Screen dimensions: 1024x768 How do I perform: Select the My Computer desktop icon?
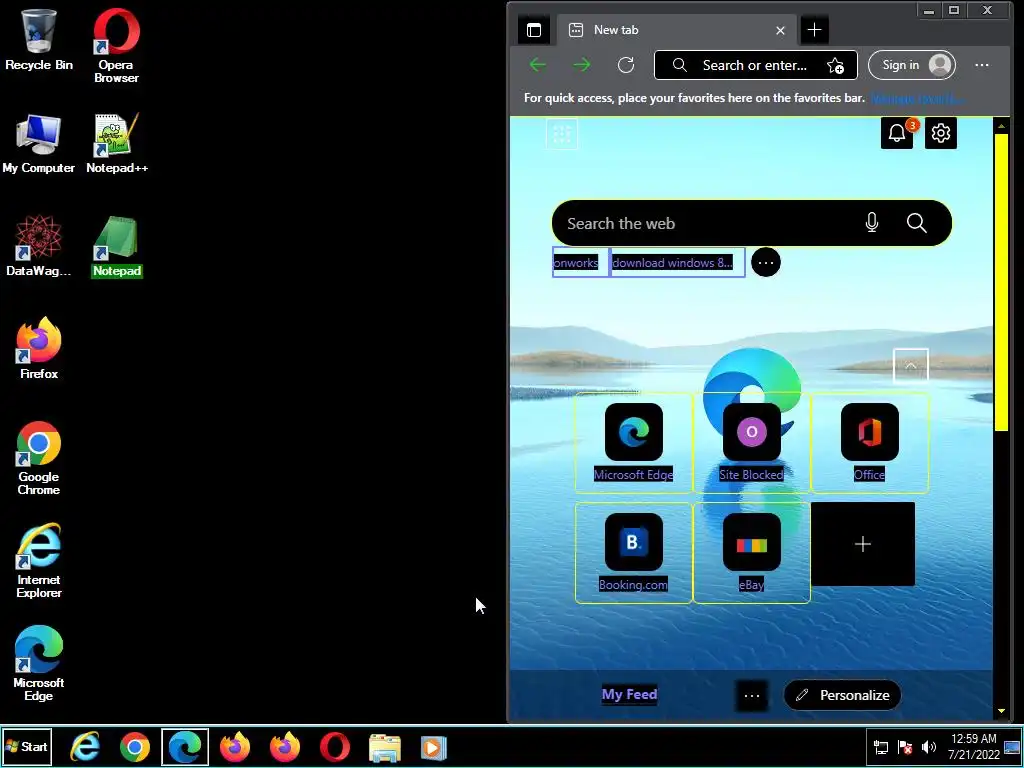pos(39,144)
